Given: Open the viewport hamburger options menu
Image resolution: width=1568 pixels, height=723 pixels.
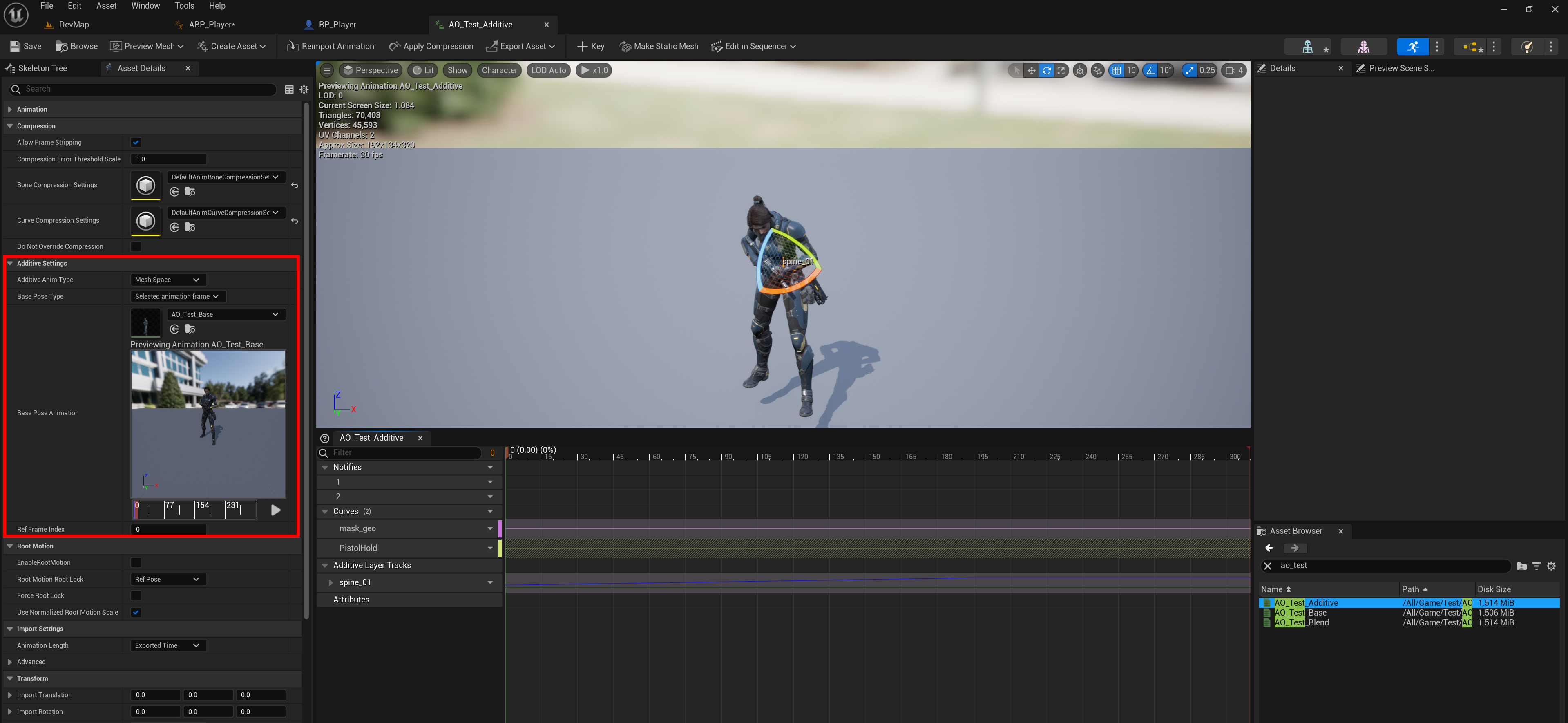Looking at the screenshot, I should click(x=327, y=71).
